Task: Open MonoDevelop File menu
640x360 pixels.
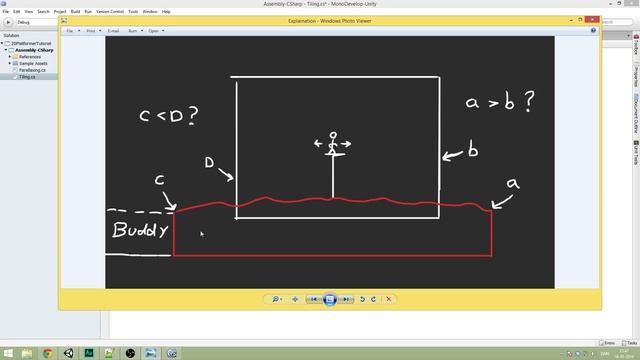Action: (6, 11)
